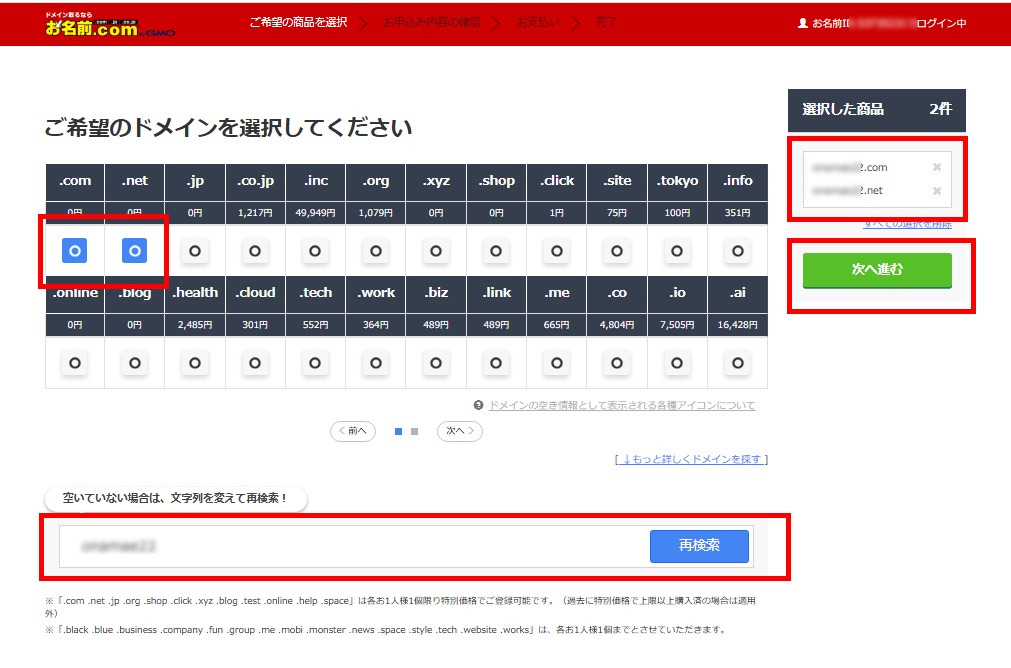Deselect the .com domain checkbox
Image resolution: width=1011 pixels, height=668 pixels.
coord(74,251)
